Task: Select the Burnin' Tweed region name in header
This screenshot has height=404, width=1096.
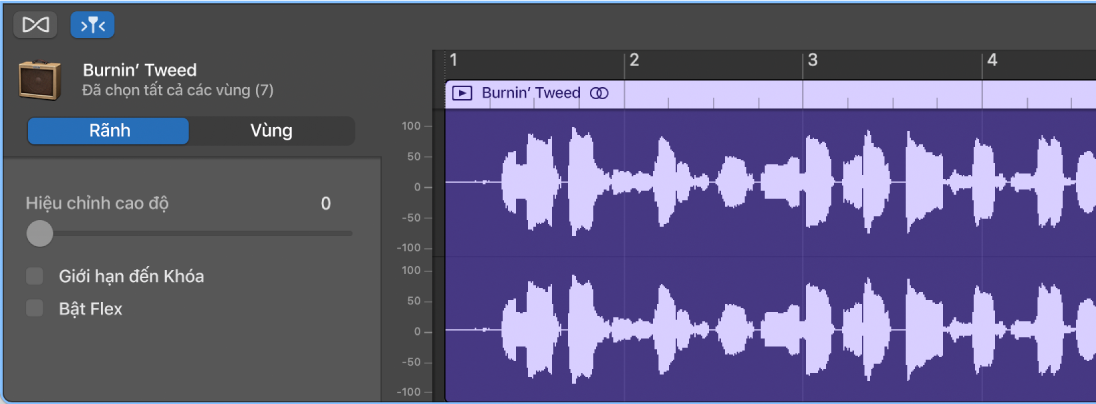Action: (530, 93)
